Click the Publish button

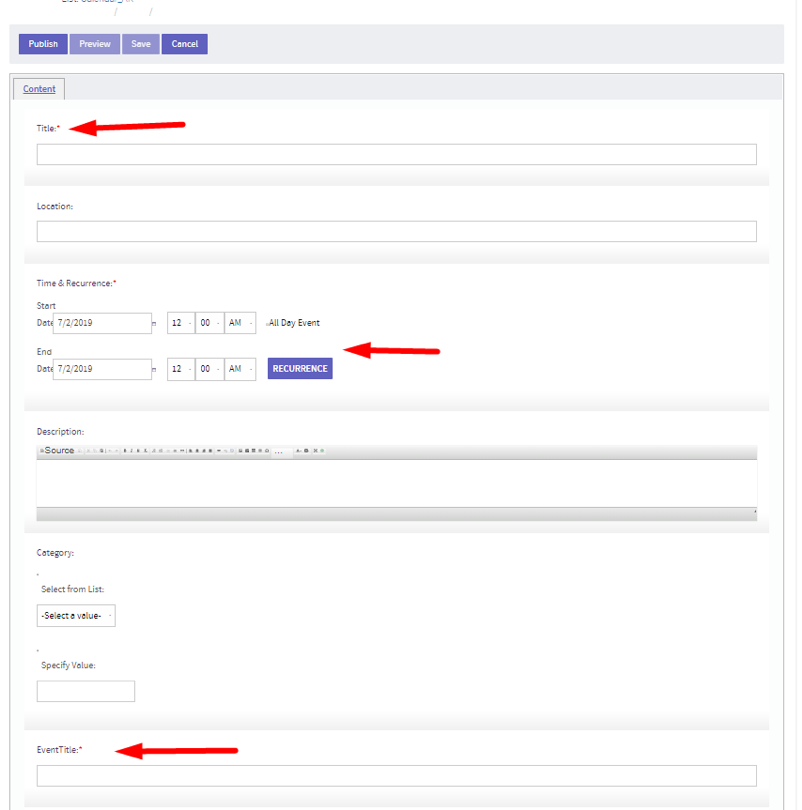click(x=43, y=44)
